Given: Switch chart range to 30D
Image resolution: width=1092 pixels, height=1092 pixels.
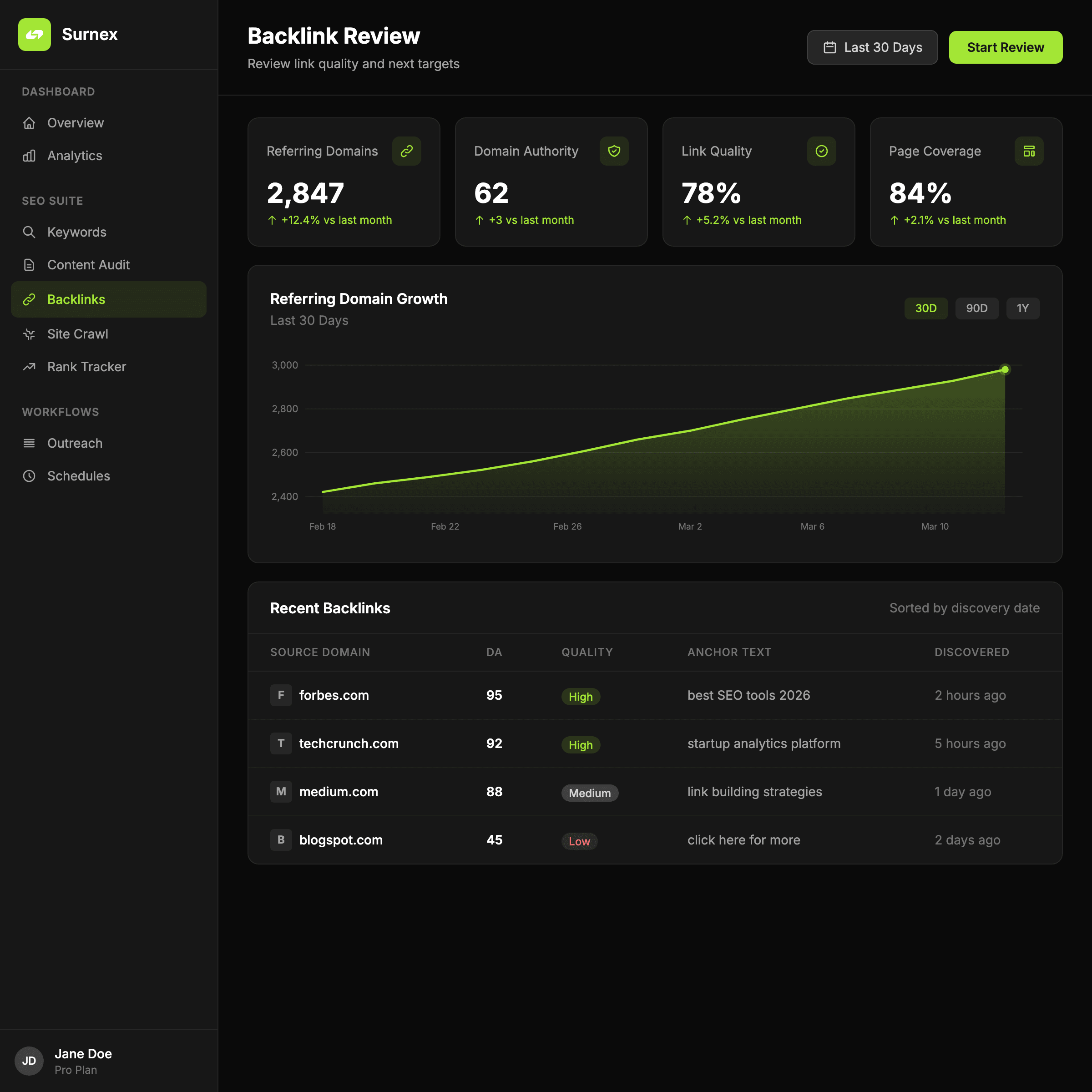Looking at the screenshot, I should pyautogui.click(x=925, y=308).
